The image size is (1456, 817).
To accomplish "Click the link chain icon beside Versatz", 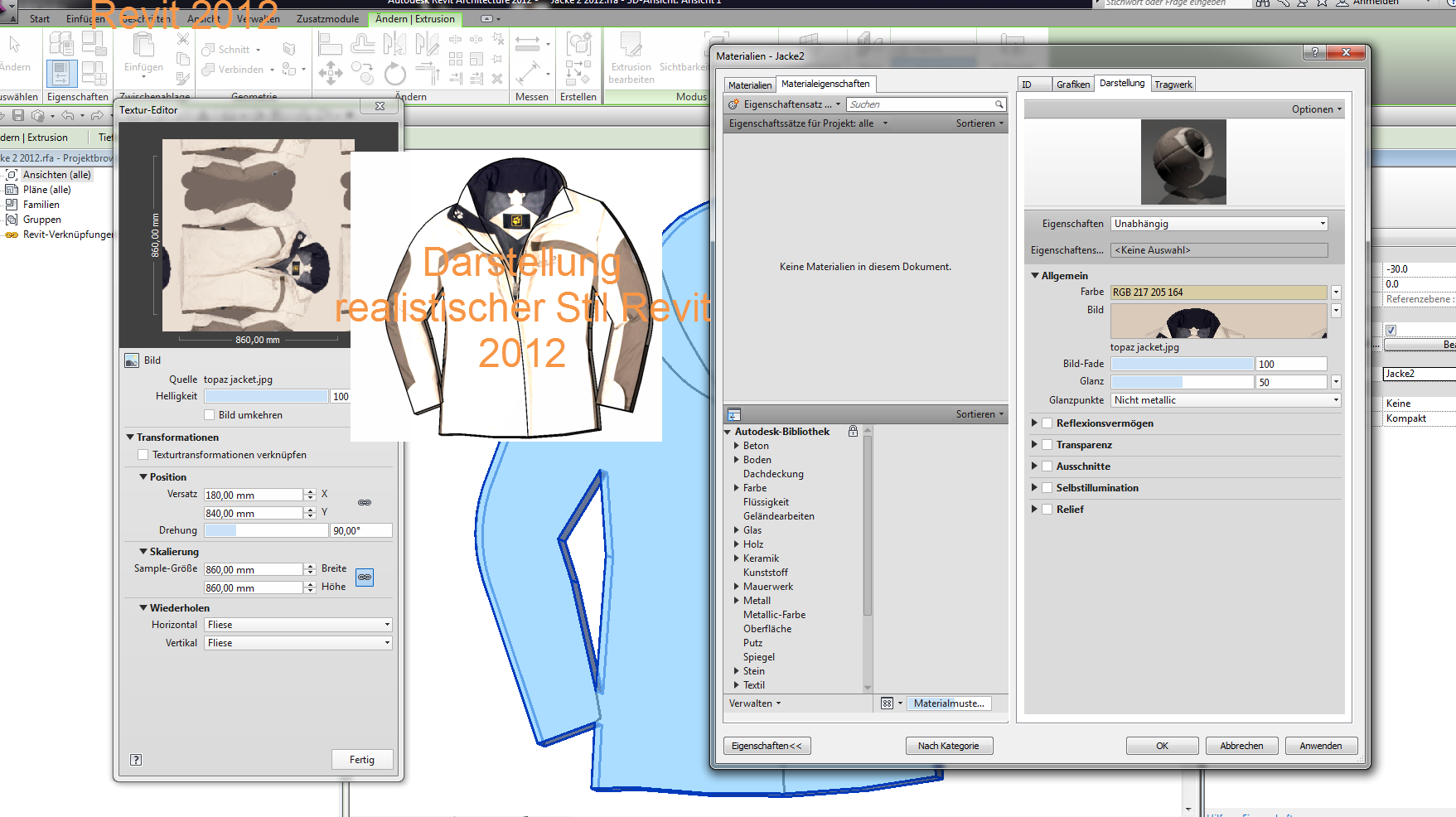I will (365, 503).
